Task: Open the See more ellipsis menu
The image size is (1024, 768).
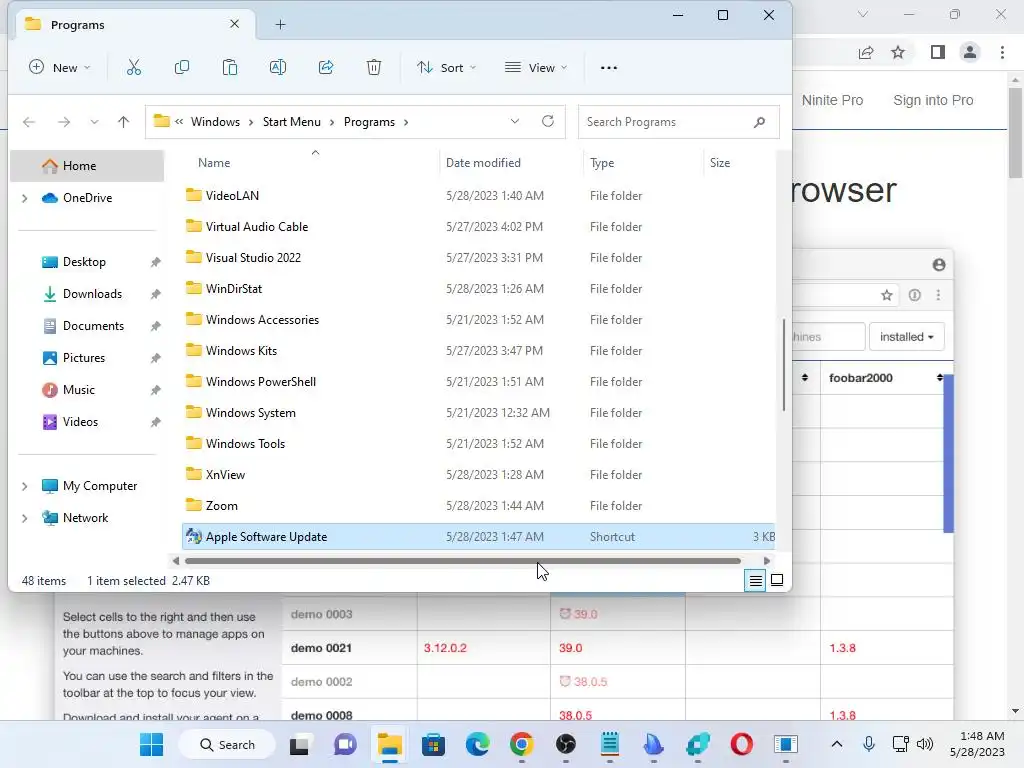Action: tap(609, 67)
